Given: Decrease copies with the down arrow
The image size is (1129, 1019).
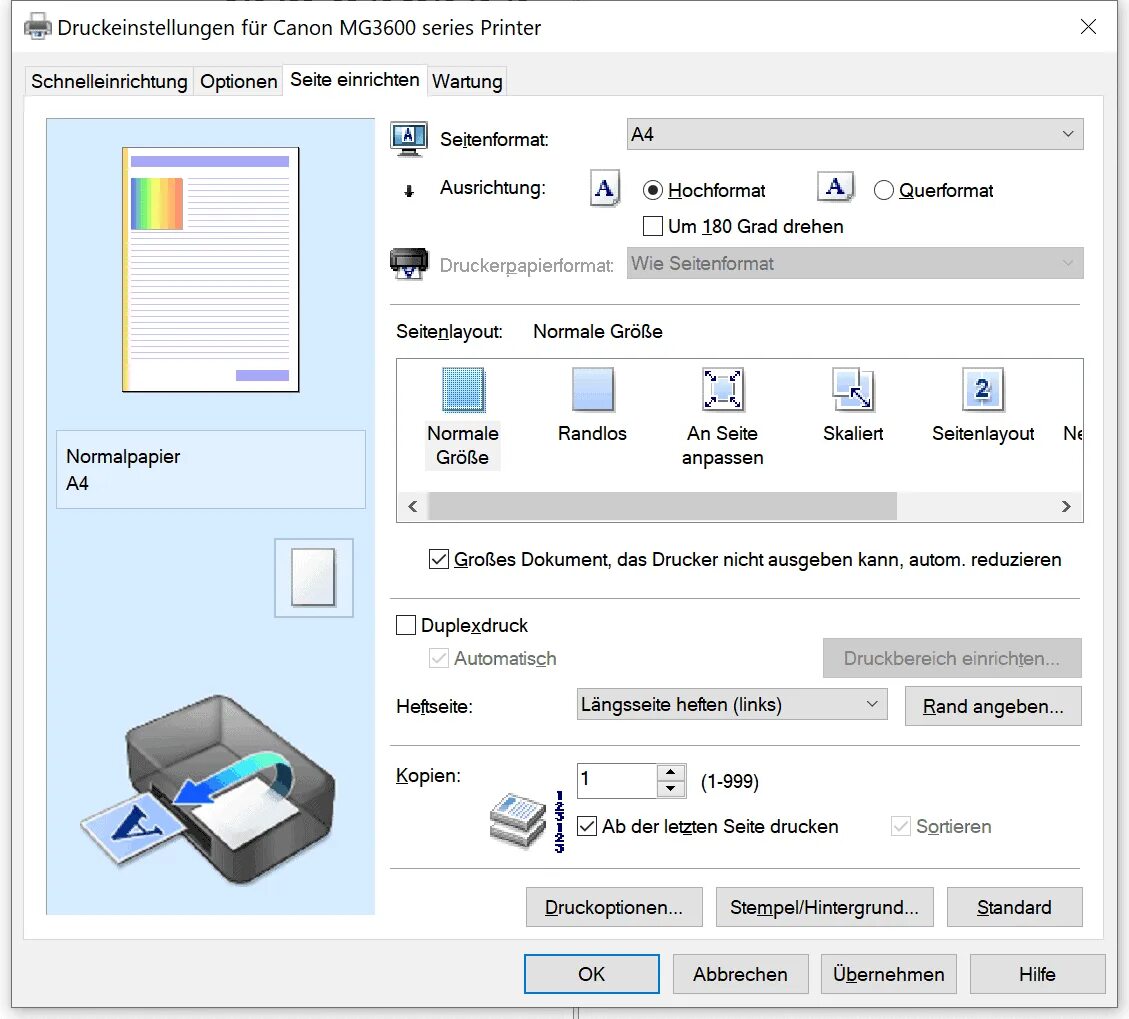Looking at the screenshot, I should (671, 789).
